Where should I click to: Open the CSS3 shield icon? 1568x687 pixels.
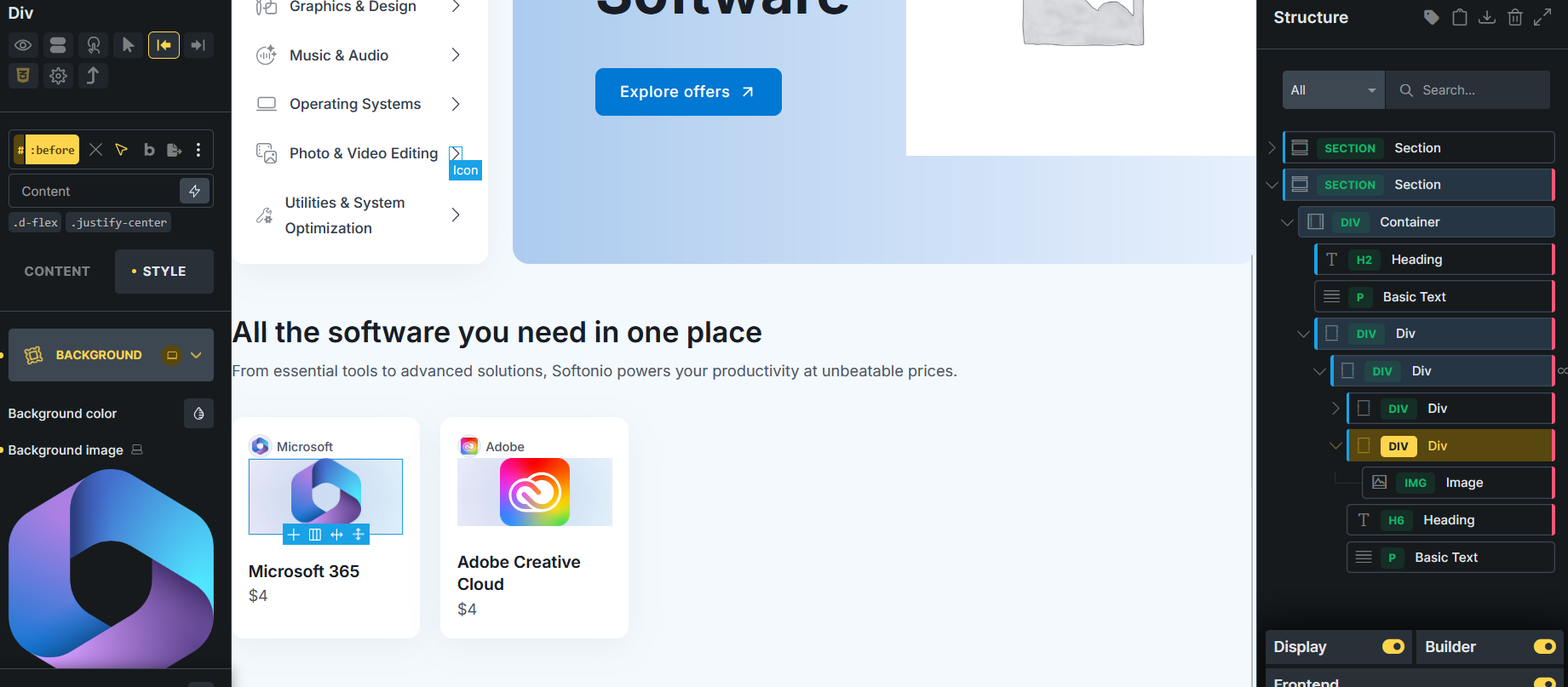[x=23, y=76]
